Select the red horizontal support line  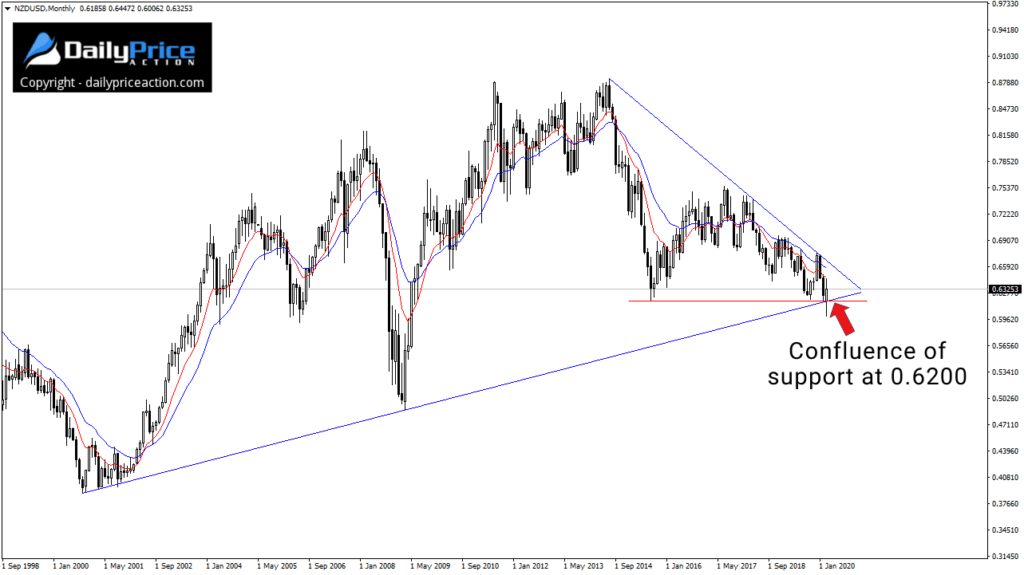pyautogui.click(x=747, y=301)
